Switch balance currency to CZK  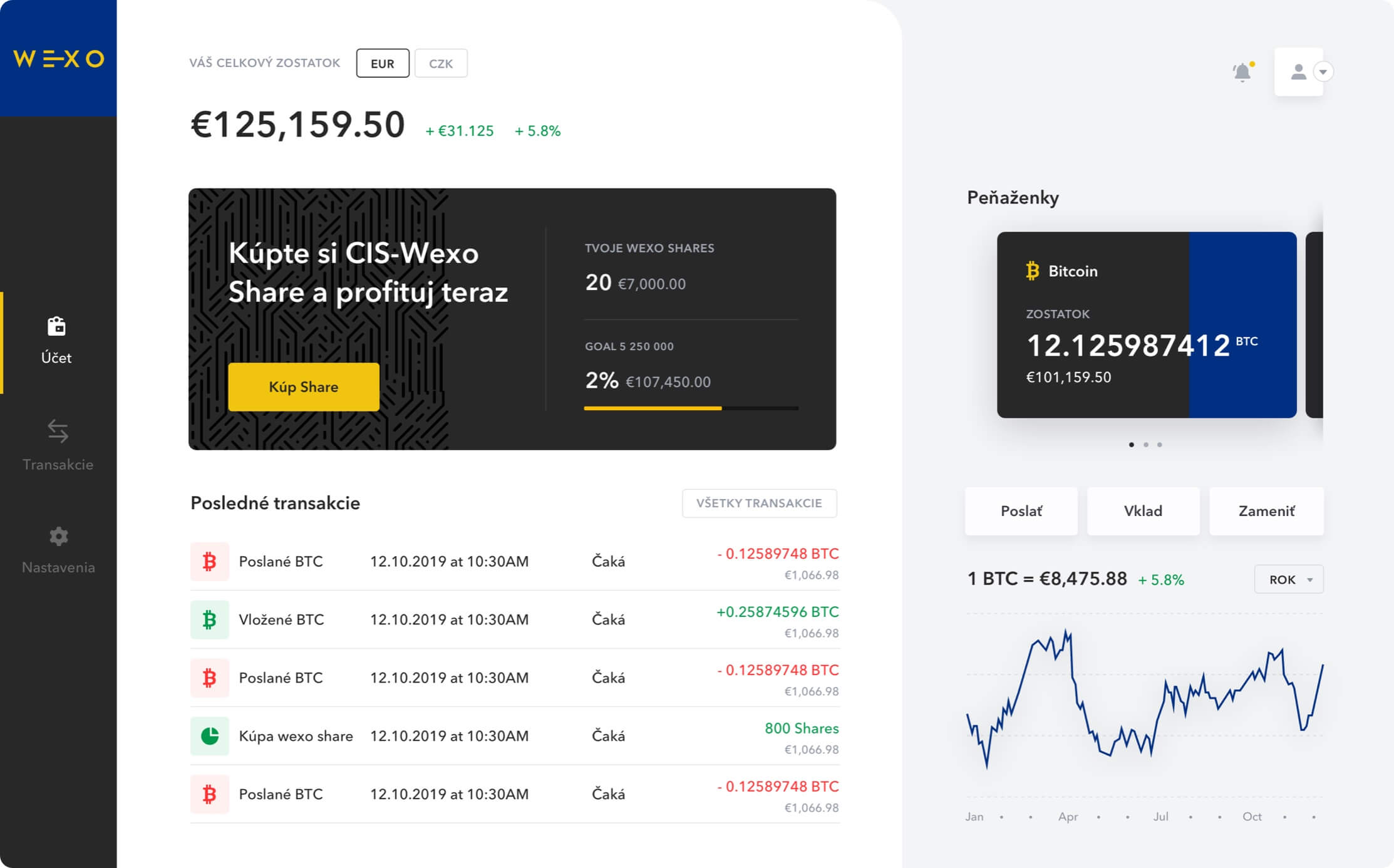441,63
